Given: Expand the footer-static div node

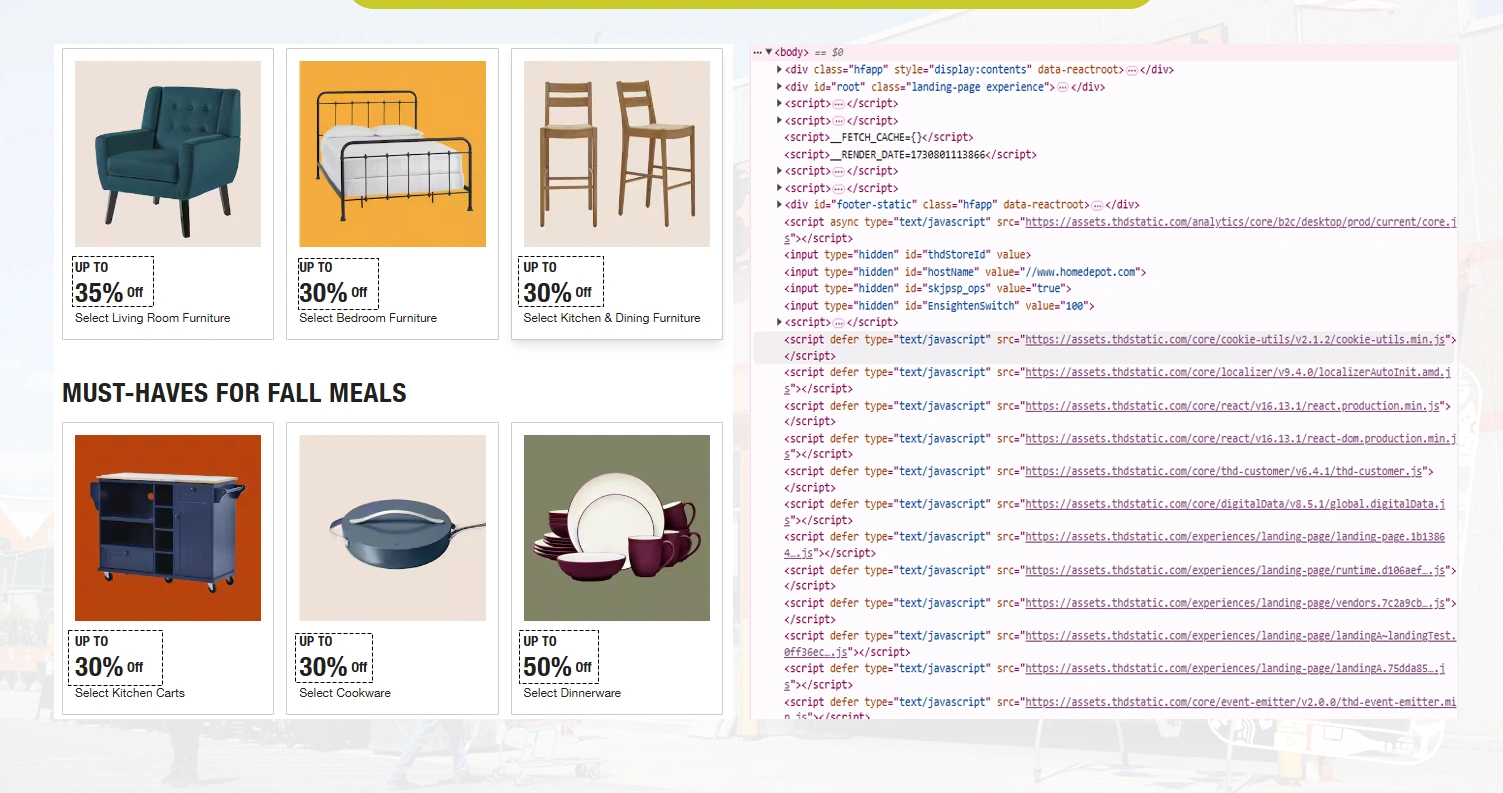Looking at the screenshot, I should [781, 204].
